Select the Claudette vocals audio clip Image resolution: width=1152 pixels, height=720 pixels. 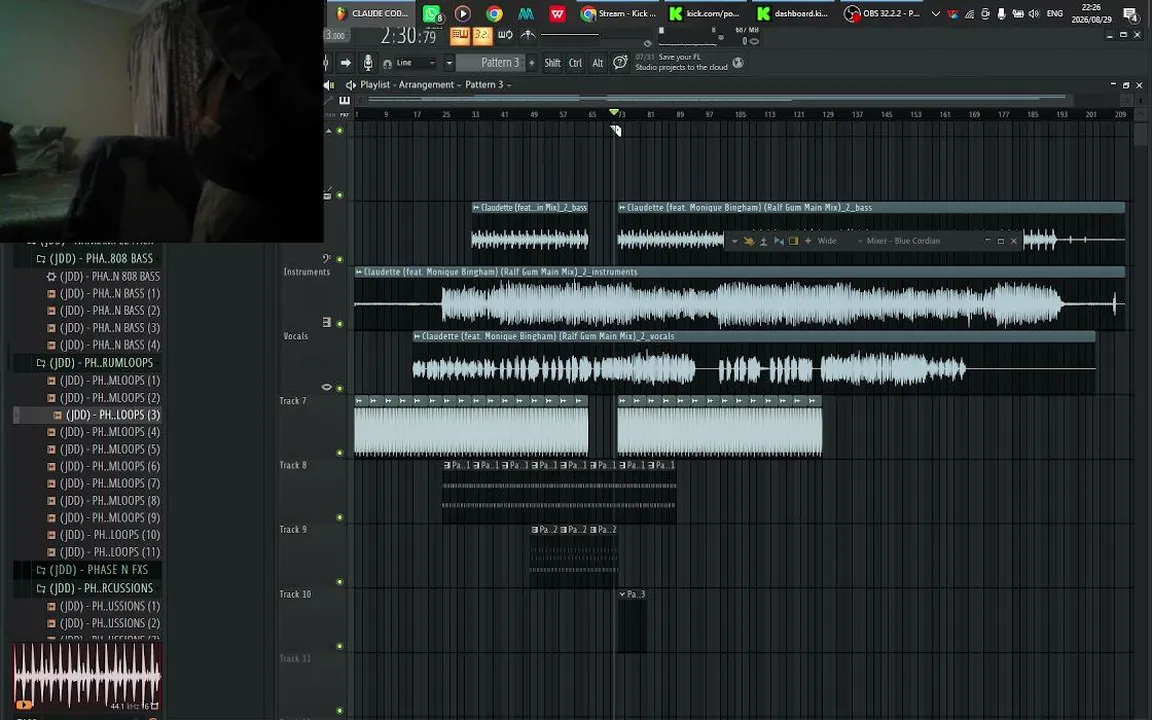click(754, 362)
